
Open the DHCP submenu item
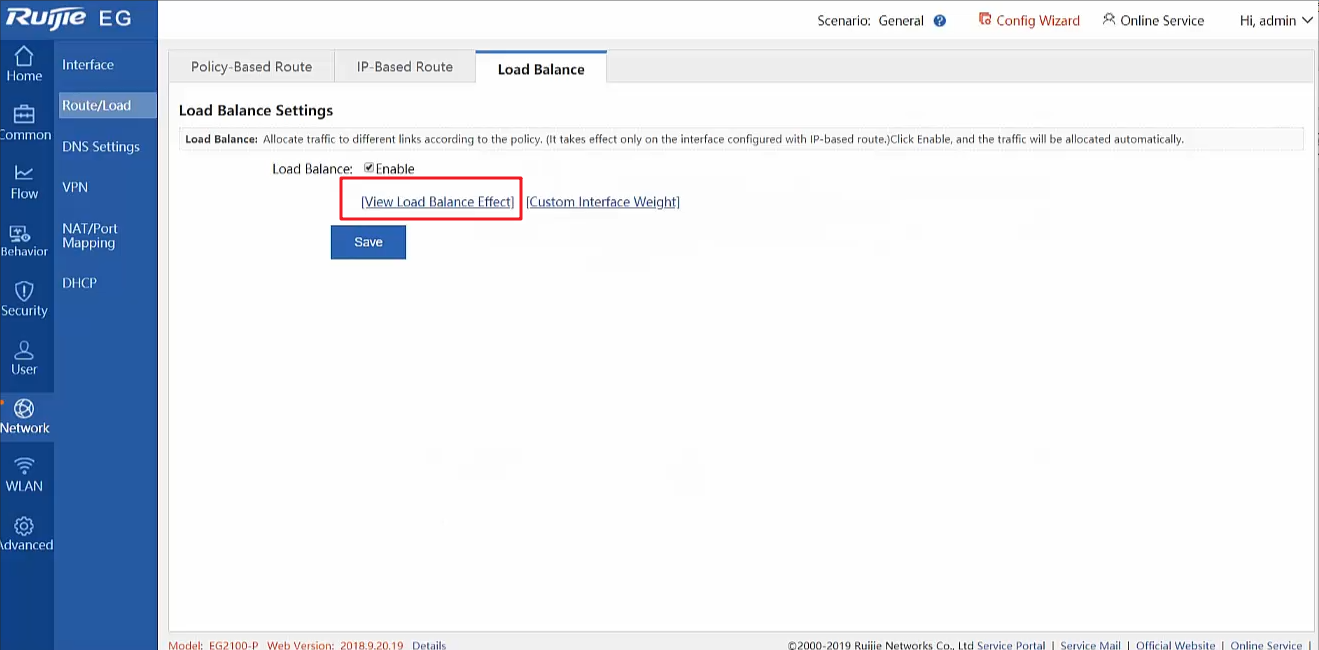pos(80,283)
